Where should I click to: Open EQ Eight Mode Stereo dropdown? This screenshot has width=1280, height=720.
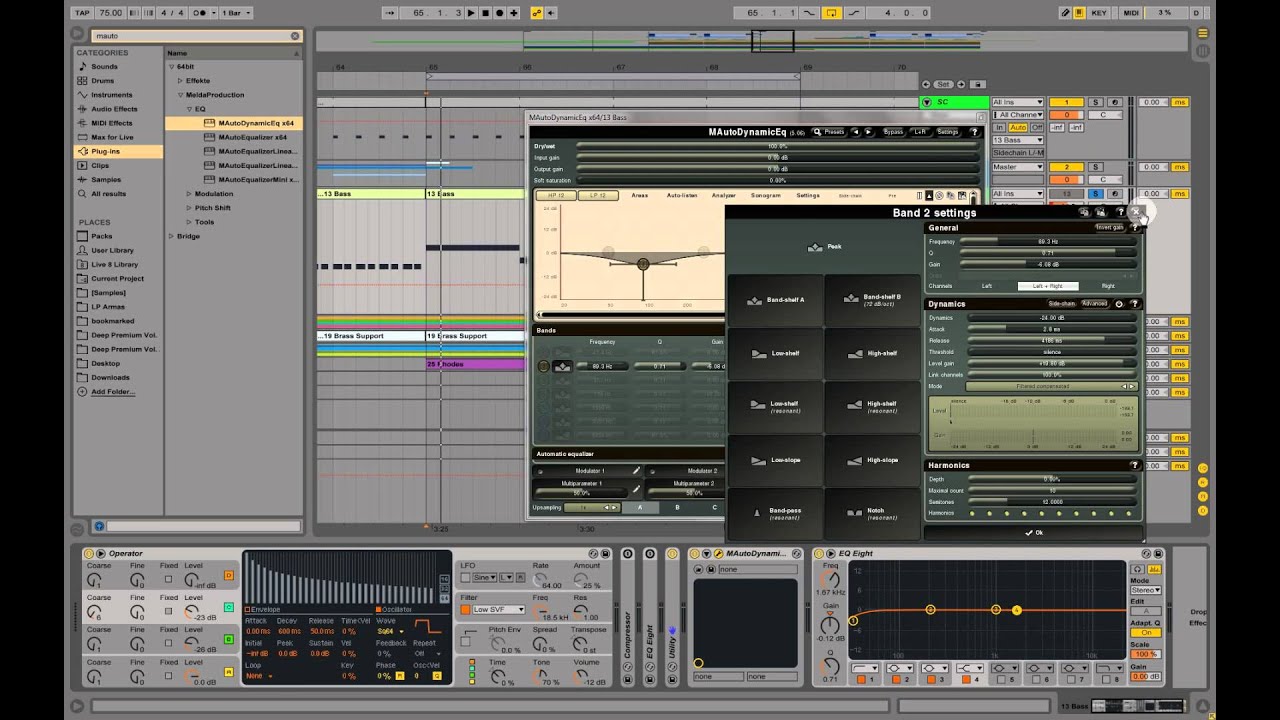pyautogui.click(x=1145, y=590)
